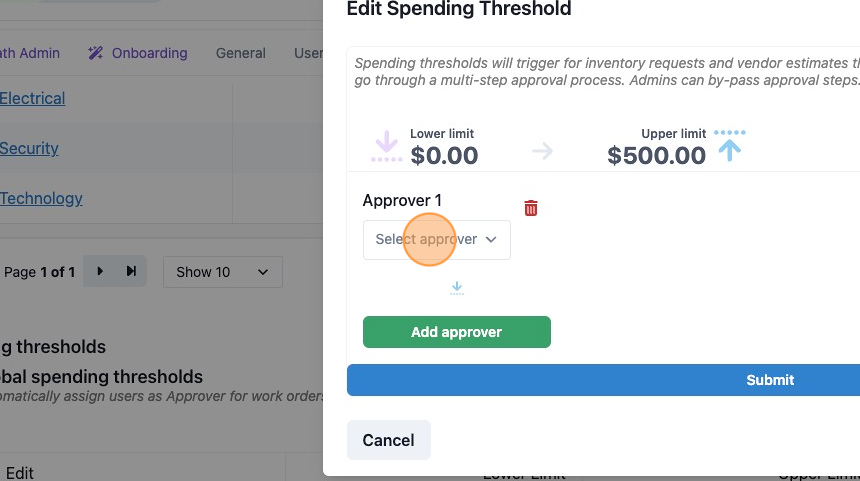Screen dimensions: 860x481
Task: Cancel editing the spending threshold
Action: [388, 440]
